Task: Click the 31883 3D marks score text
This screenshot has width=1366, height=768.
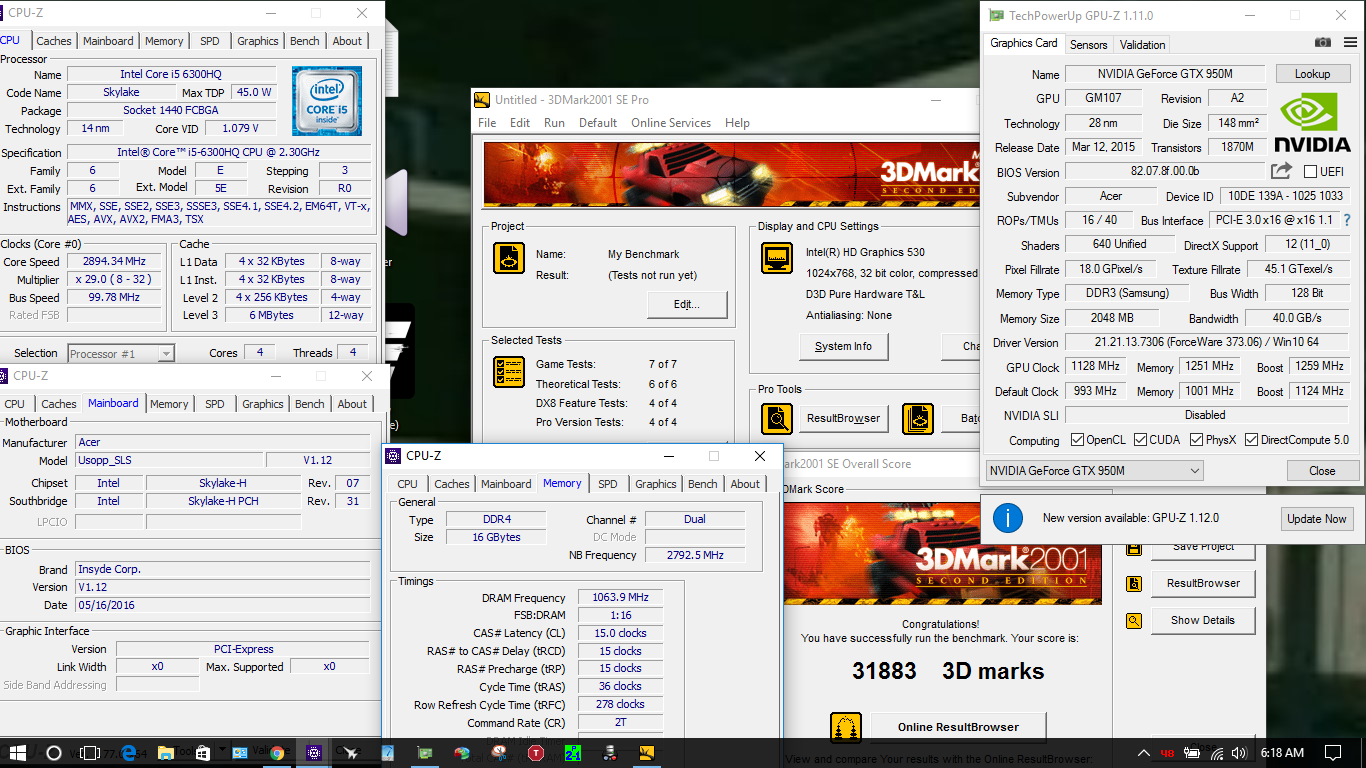Action: point(948,671)
